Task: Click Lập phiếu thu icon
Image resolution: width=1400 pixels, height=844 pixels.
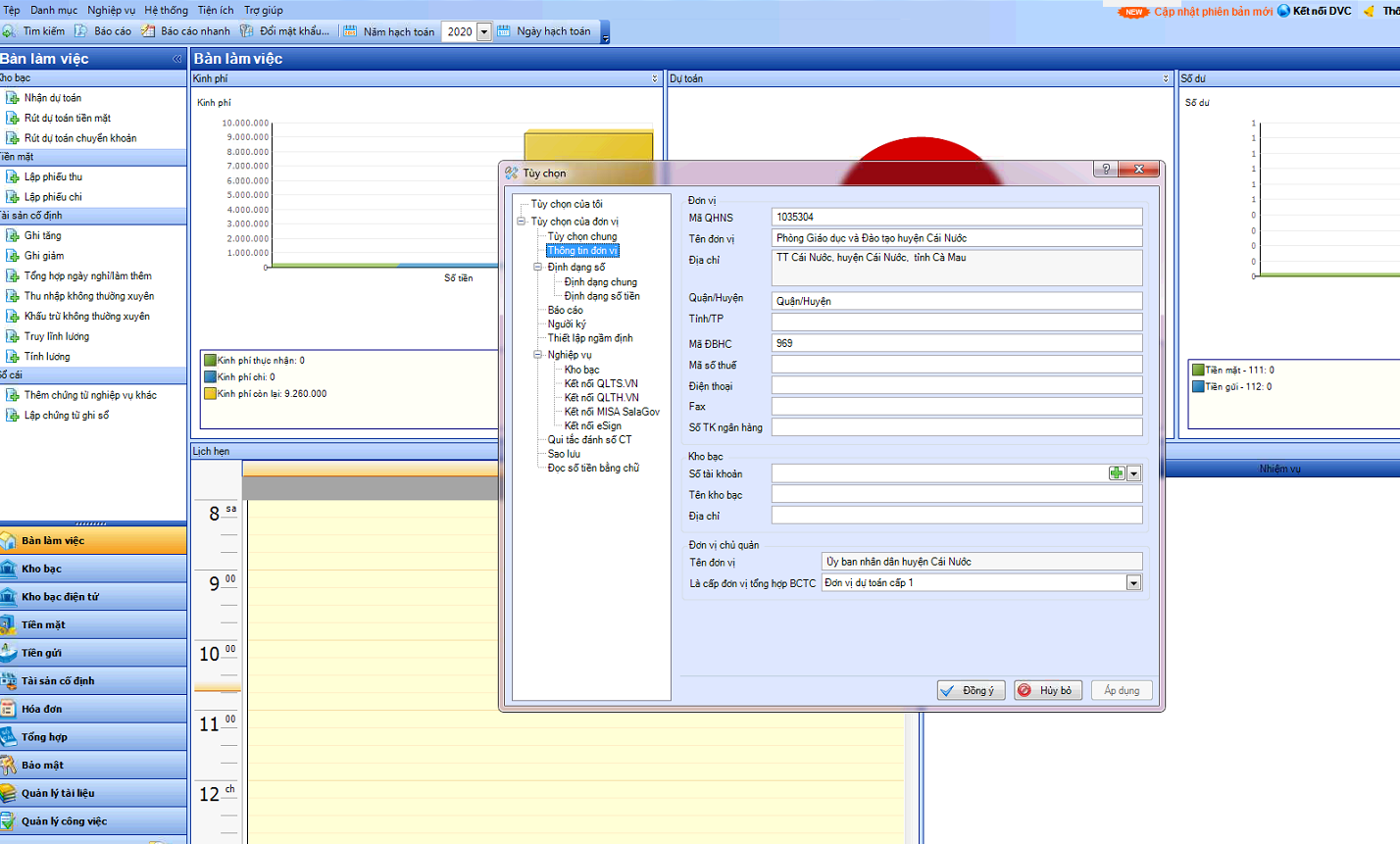Action: [13, 176]
